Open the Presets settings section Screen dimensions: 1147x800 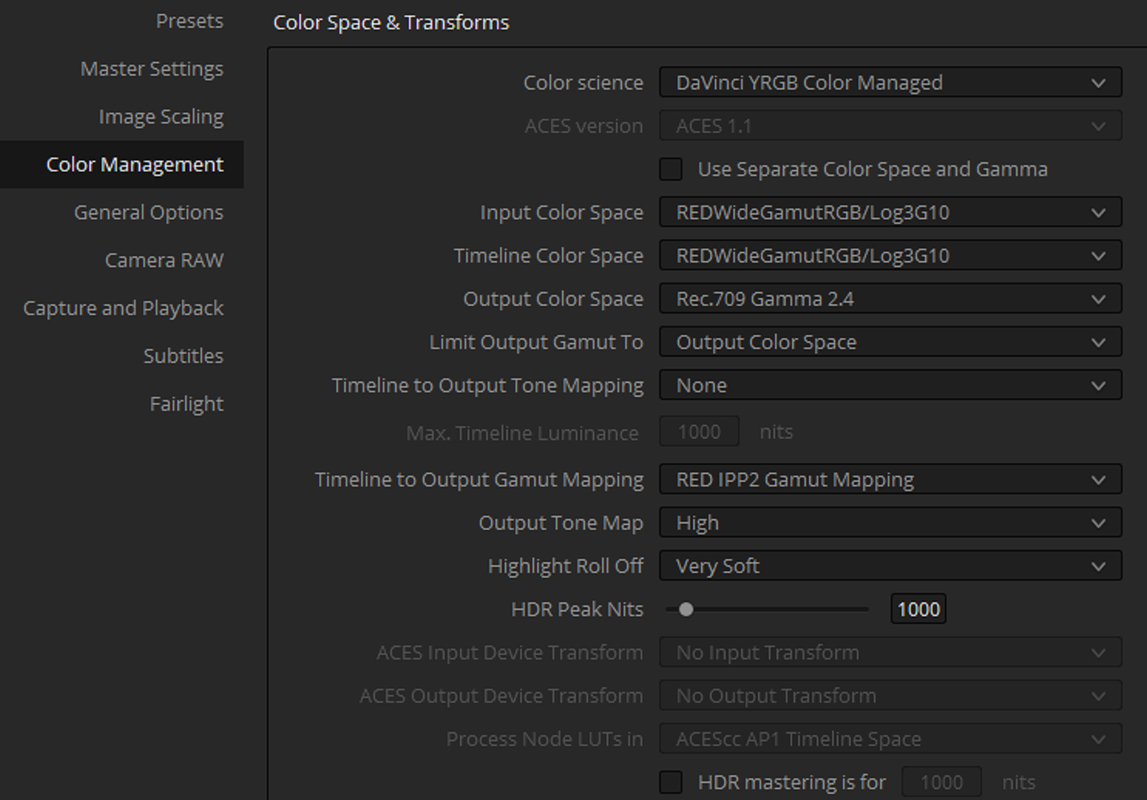(189, 21)
